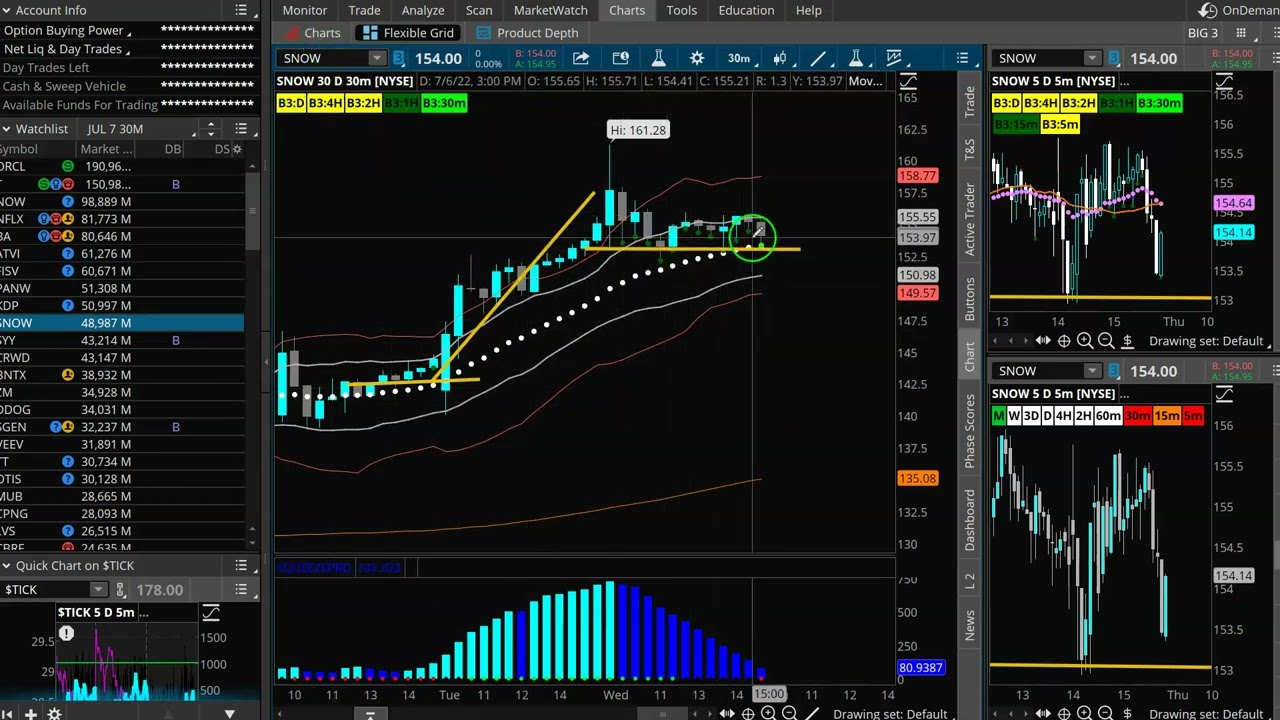The image size is (1280, 720).
Task: Click the Account Info panel menu icon
Action: tap(241, 10)
